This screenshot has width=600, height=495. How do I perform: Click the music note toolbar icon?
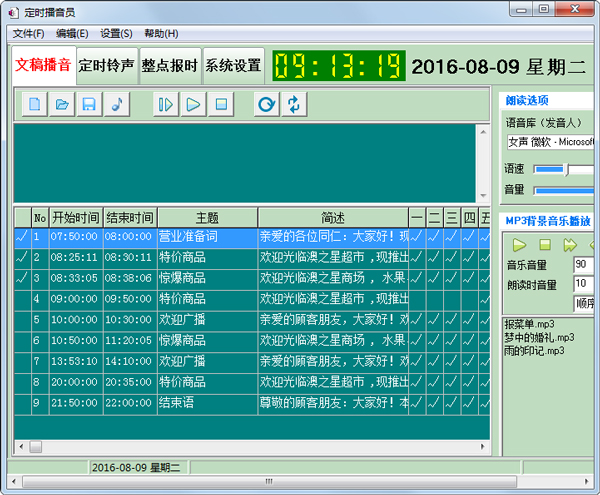116,104
